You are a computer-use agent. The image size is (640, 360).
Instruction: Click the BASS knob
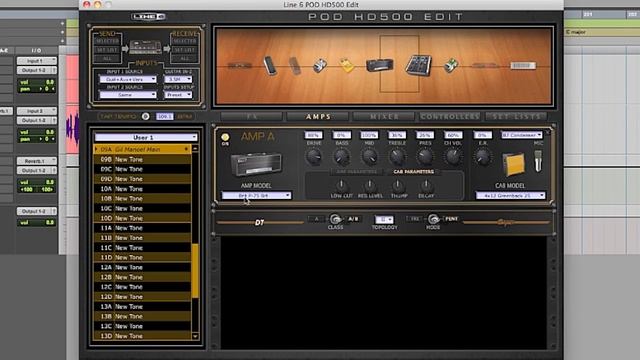[x=341, y=157]
